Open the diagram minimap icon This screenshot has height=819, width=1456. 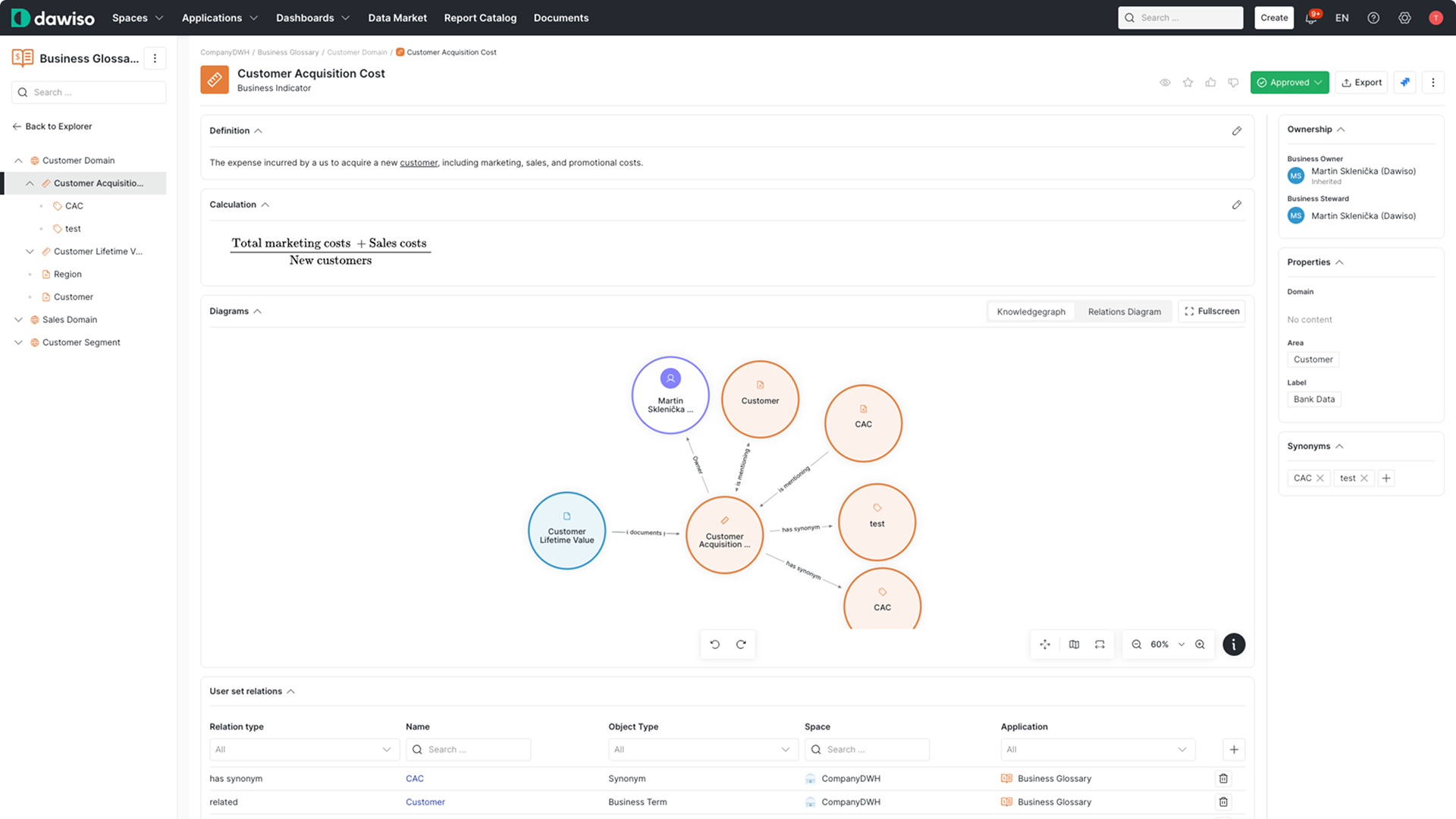pyautogui.click(x=1074, y=644)
